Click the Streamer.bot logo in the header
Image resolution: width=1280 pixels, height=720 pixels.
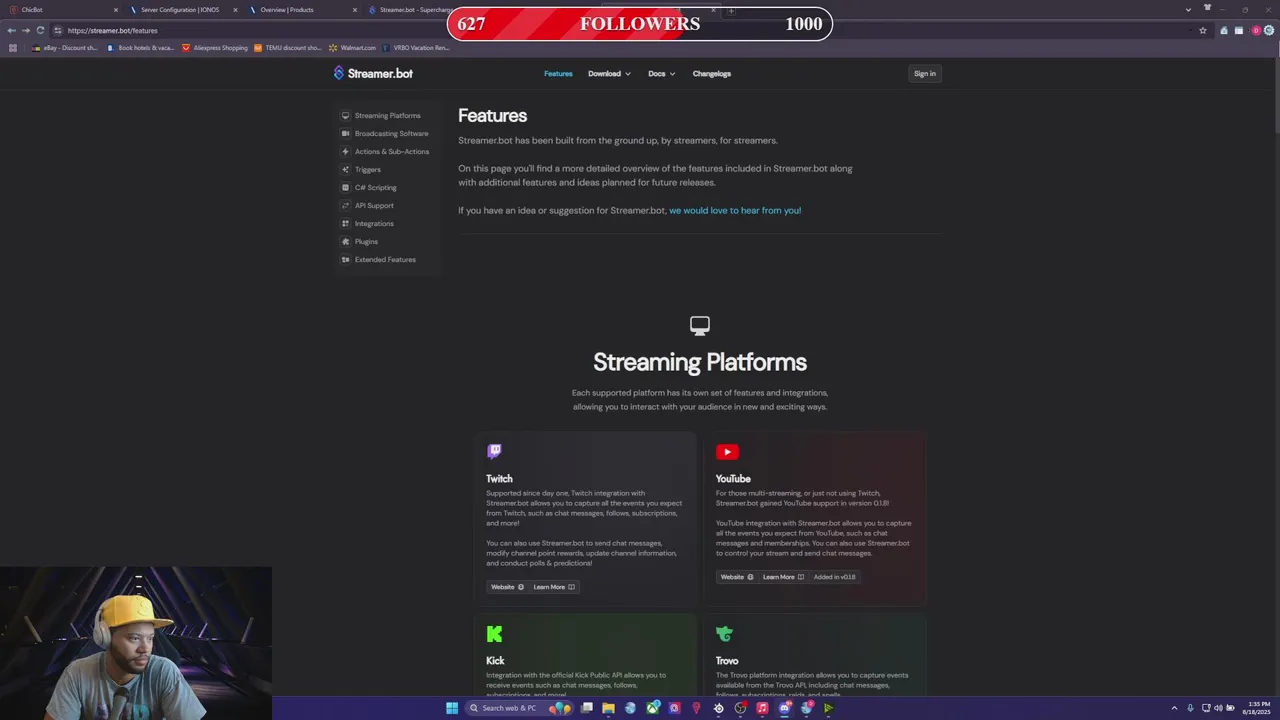[x=373, y=73]
